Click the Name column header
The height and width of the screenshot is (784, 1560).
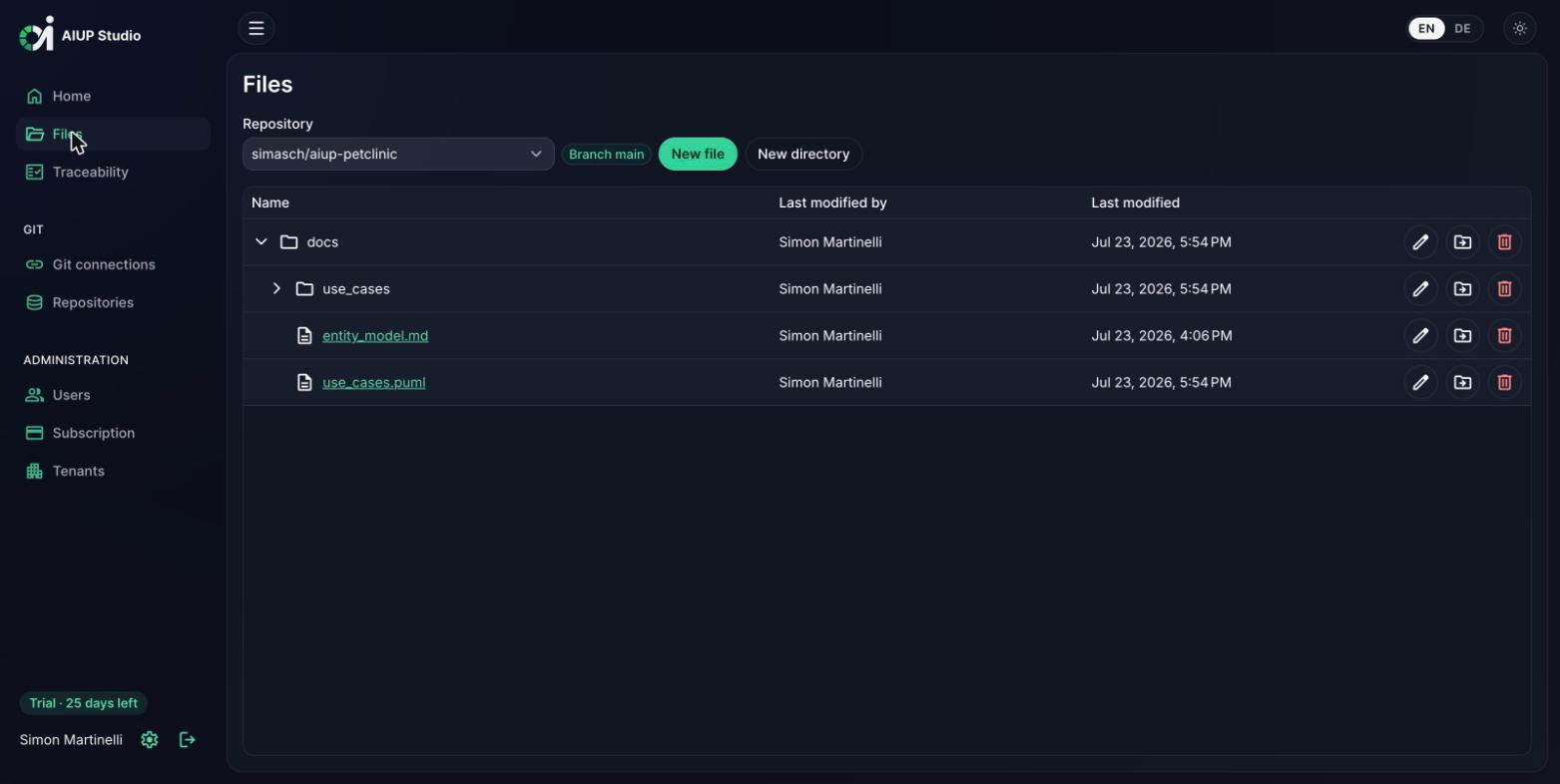[270, 202]
